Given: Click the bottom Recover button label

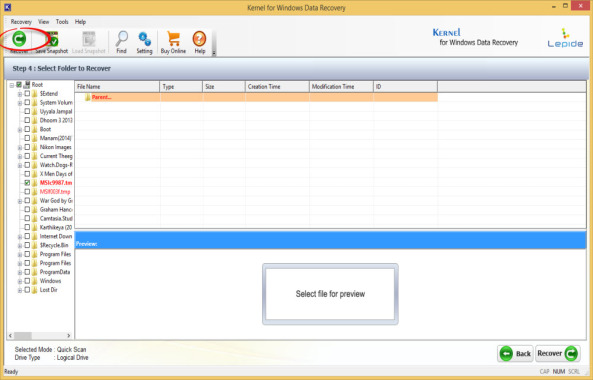Looking at the screenshot, I should [x=550, y=353].
